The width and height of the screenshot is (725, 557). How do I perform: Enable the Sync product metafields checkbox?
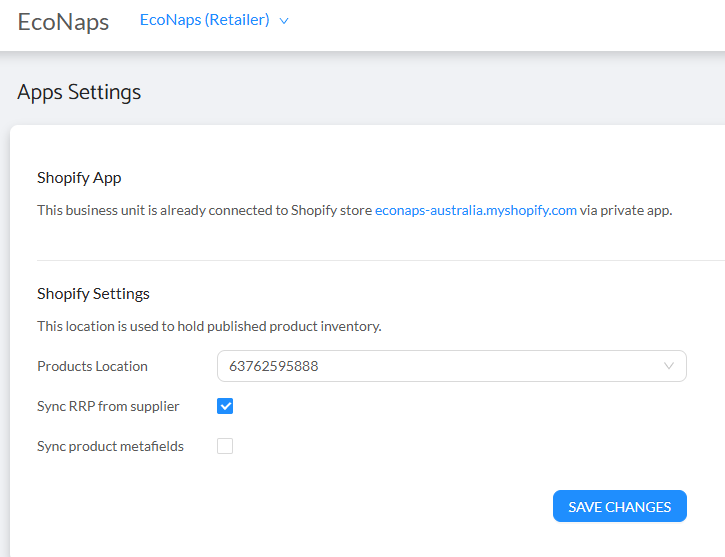coord(225,446)
